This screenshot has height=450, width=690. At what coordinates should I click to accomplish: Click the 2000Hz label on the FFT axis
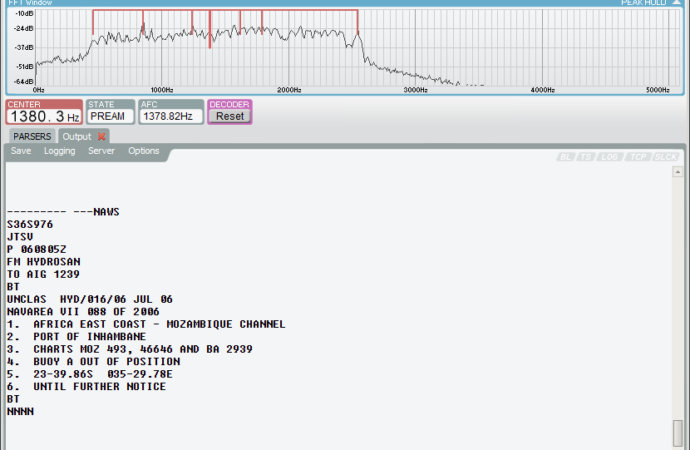(289, 90)
